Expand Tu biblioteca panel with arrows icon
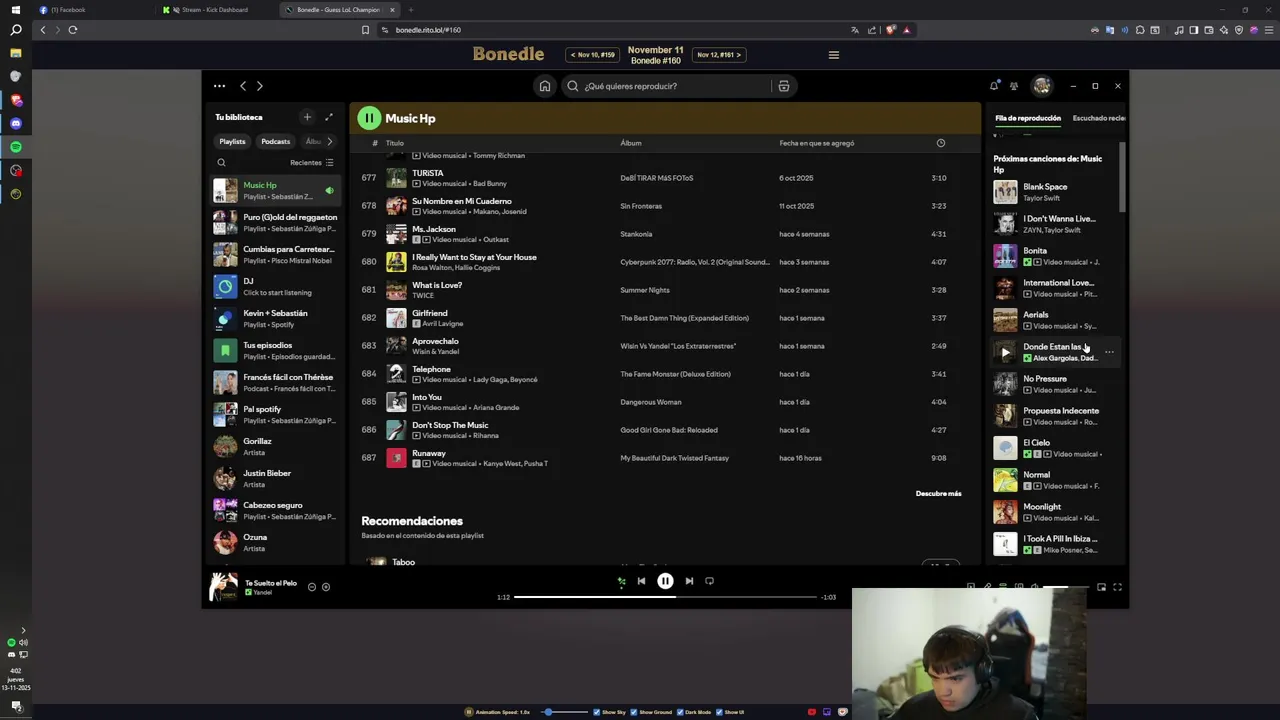This screenshot has width=1280, height=720. (x=329, y=117)
